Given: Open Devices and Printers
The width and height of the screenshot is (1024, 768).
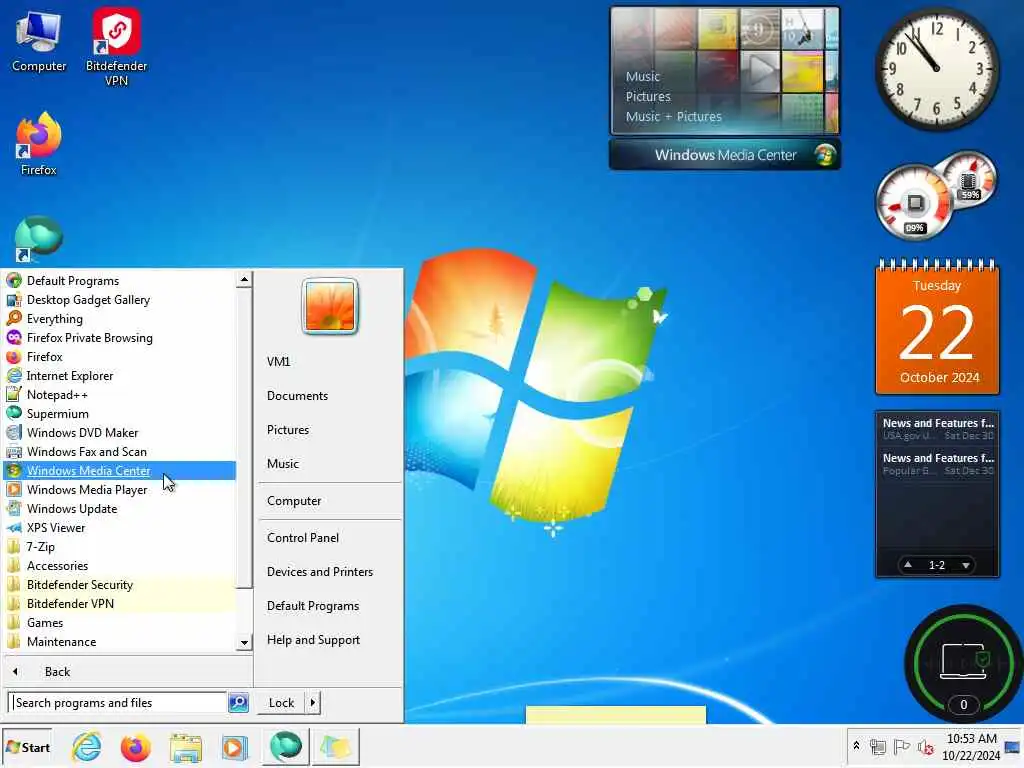Looking at the screenshot, I should [330, 571].
